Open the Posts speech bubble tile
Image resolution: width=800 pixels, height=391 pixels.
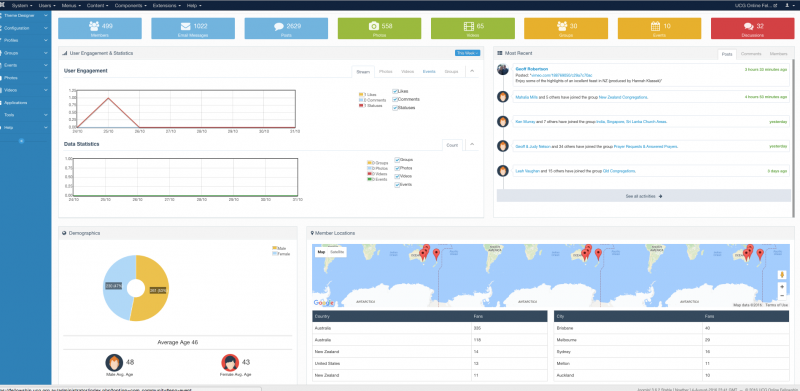point(286,29)
